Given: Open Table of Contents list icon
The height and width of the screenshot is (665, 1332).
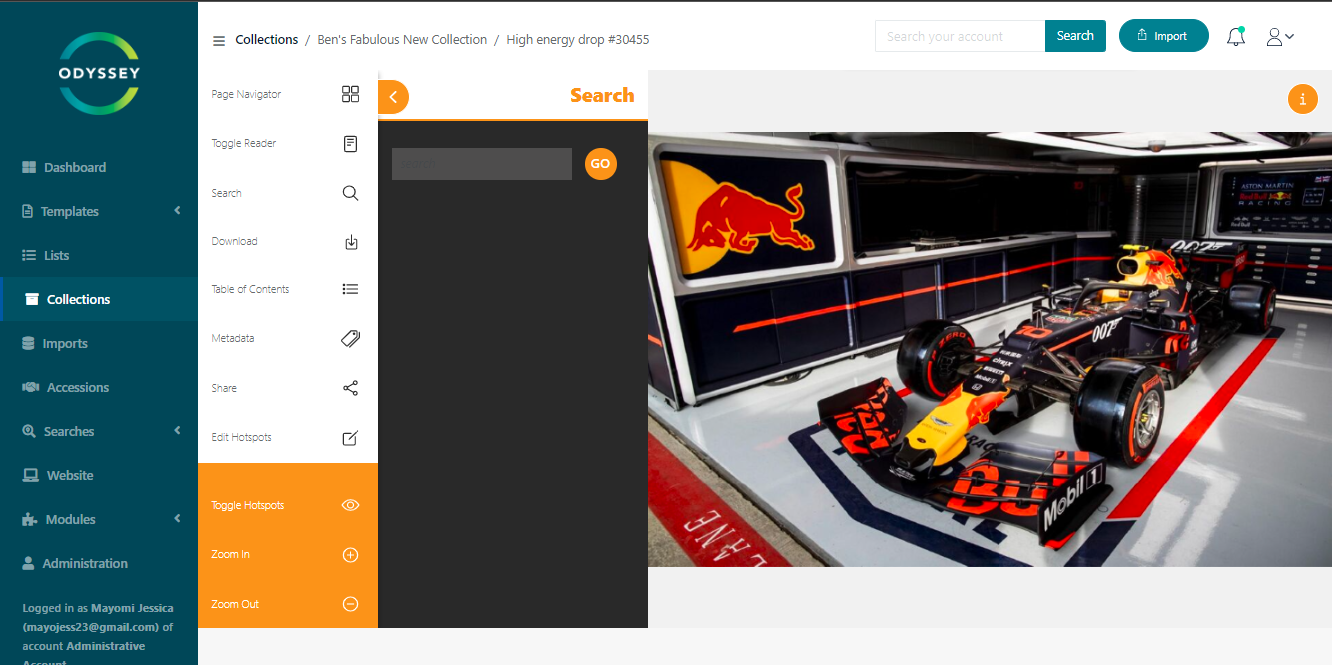Looking at the screenshot, I should [x=350, y=289].
